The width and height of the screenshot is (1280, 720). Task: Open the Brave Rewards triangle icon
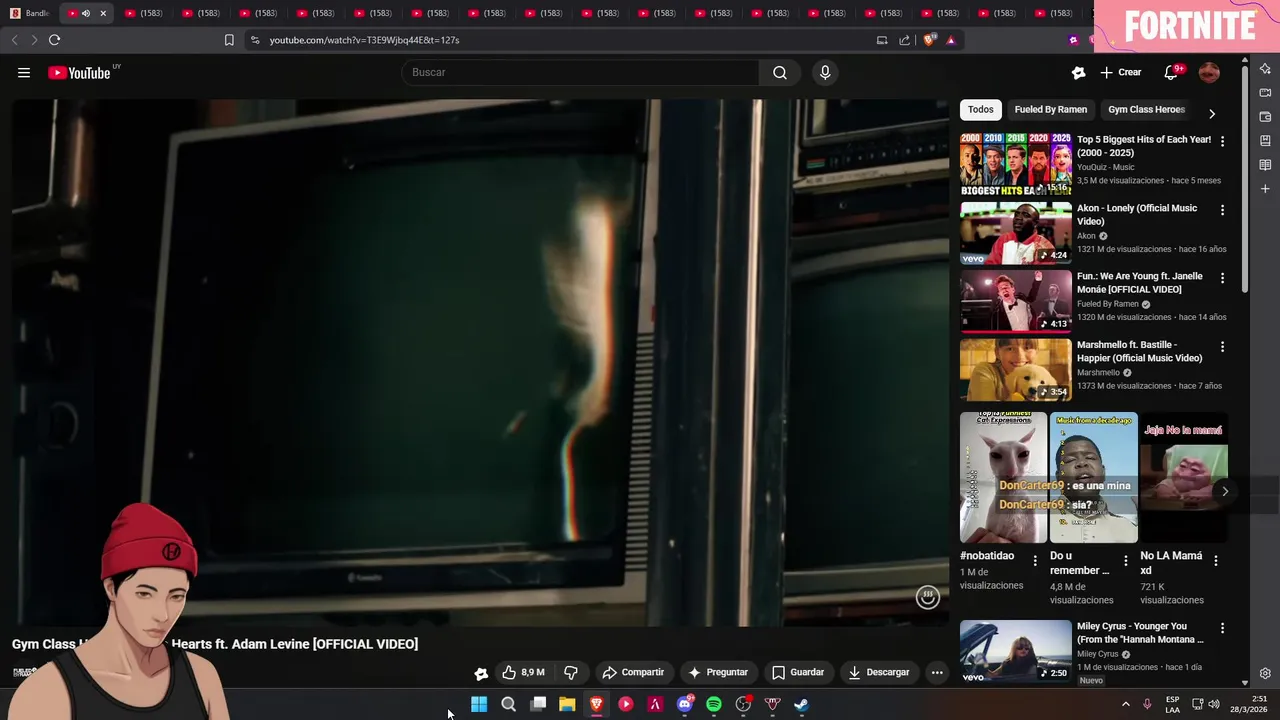(x=950, y=40)
